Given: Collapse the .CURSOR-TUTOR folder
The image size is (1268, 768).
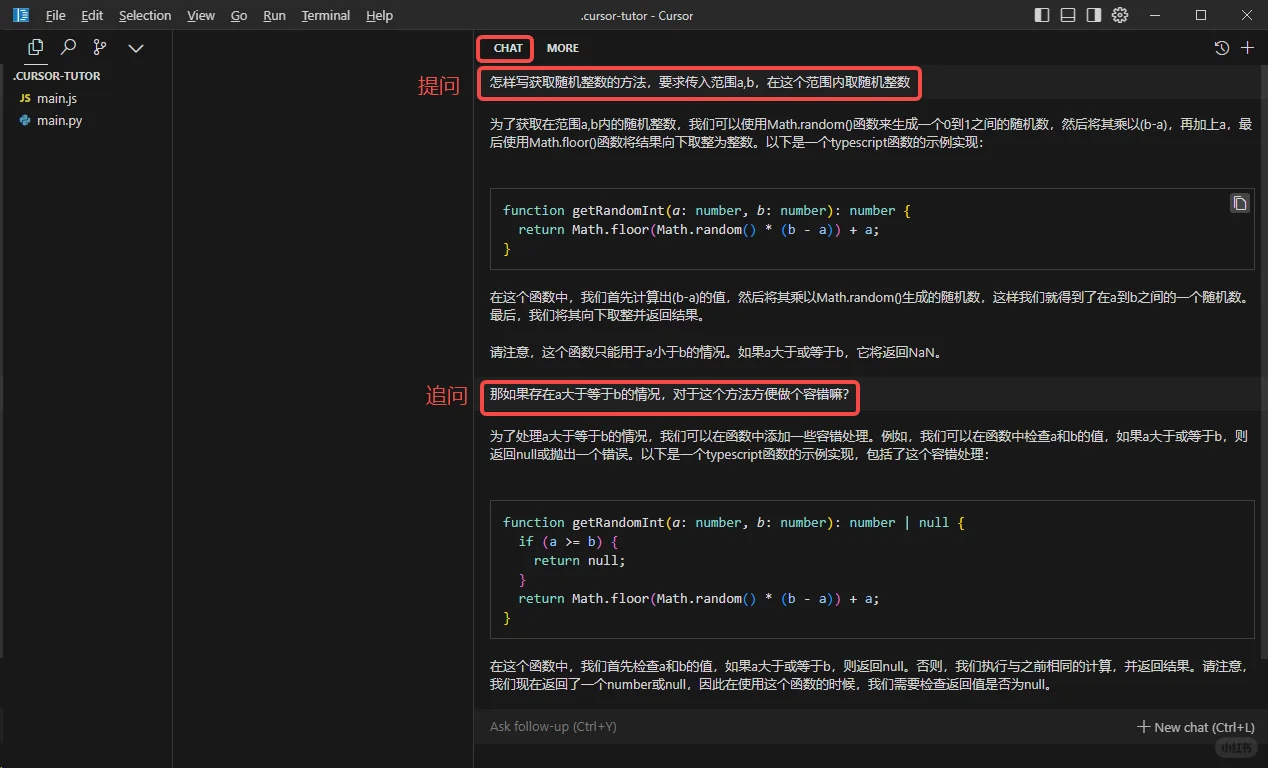Looking at the screenshot, I should [x=57, y=75].
